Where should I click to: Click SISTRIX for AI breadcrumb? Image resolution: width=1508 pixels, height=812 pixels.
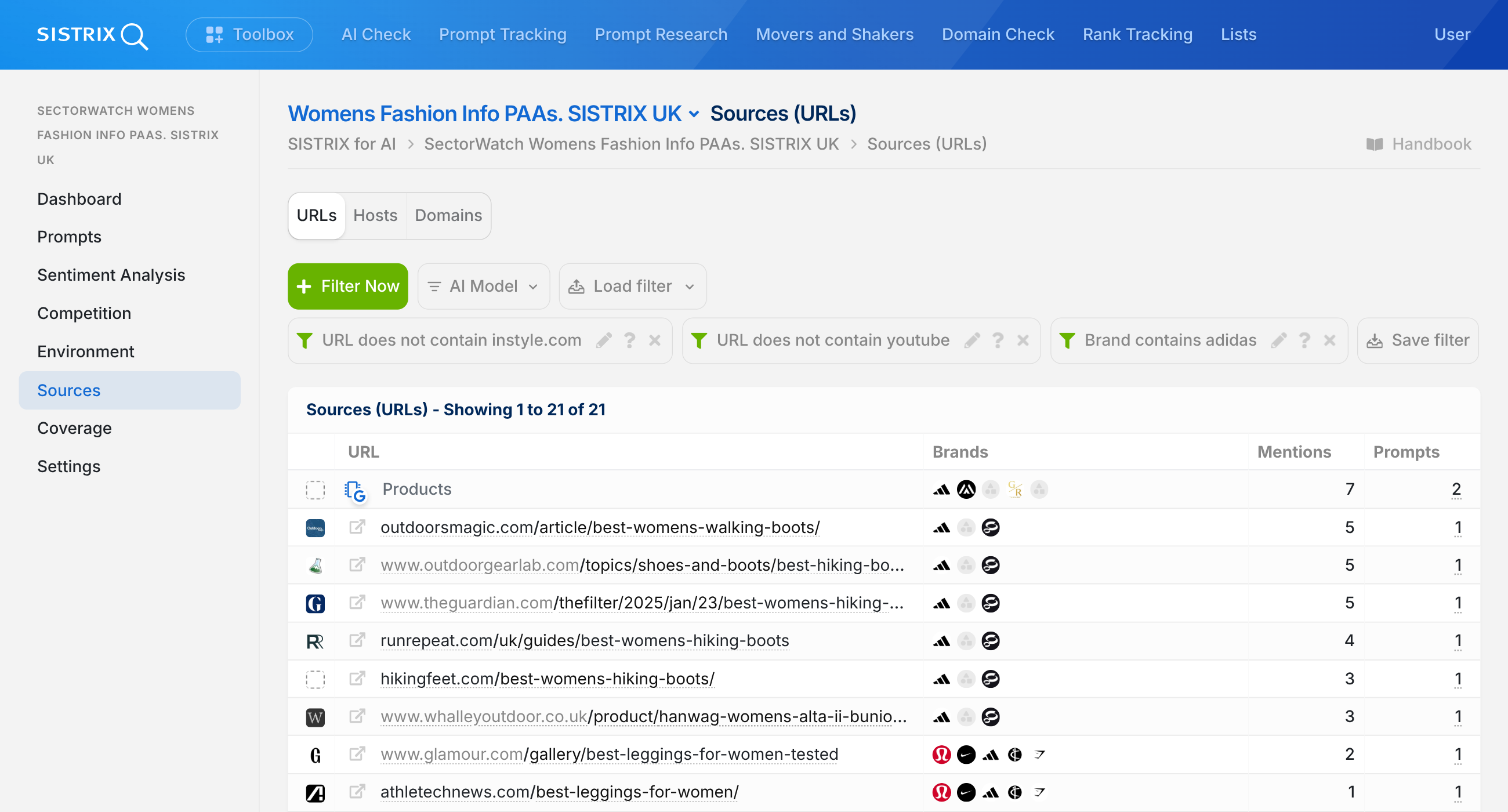click(x=342, y=144)
